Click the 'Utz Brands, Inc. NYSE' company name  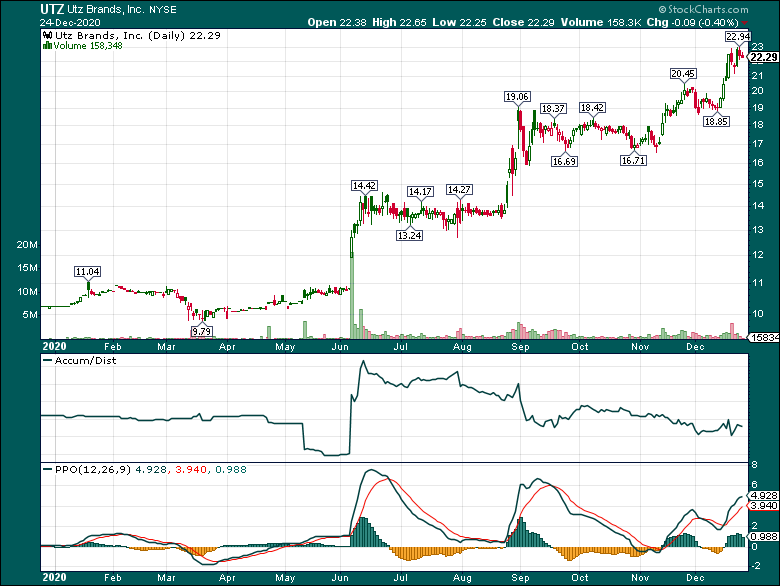[122, 9]
